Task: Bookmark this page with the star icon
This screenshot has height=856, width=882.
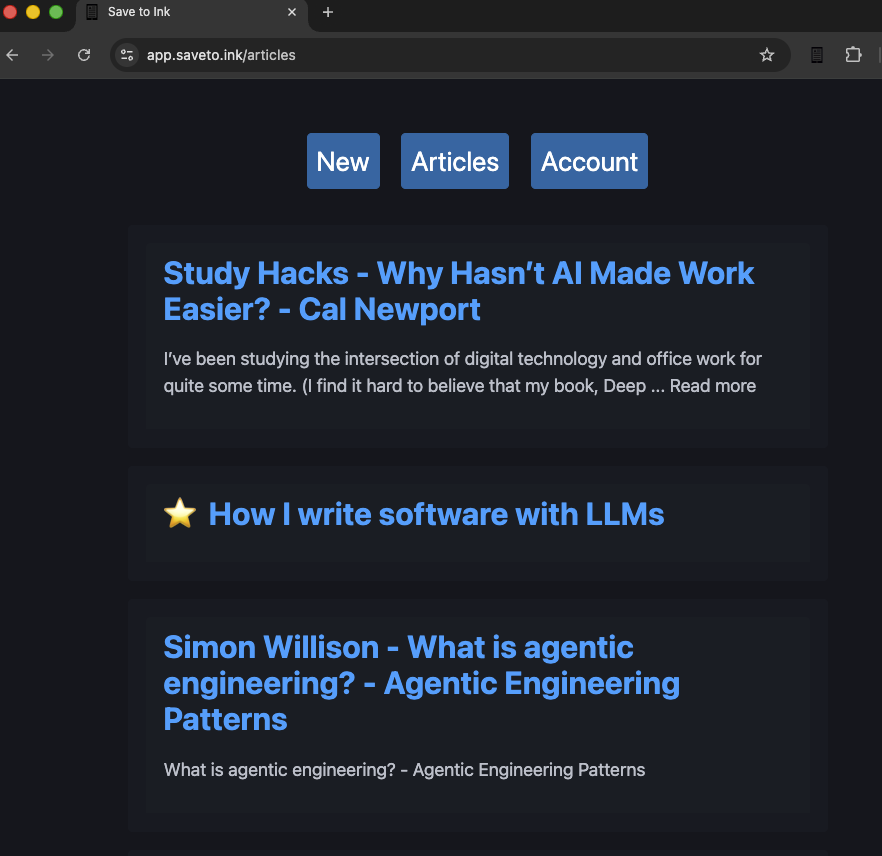Action: (767, 55)
